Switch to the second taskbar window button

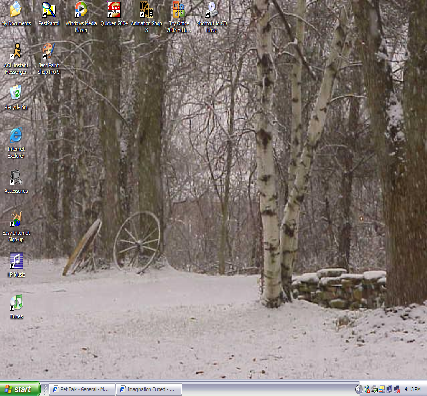[x=149, y=389]
